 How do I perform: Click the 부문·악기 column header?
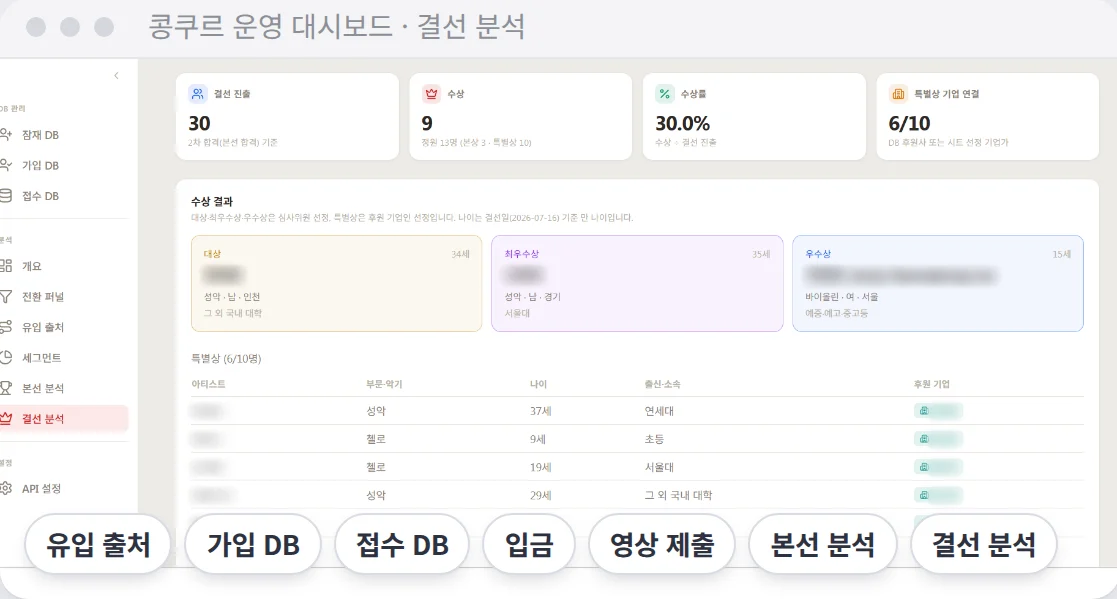click(x=384, y=384)
